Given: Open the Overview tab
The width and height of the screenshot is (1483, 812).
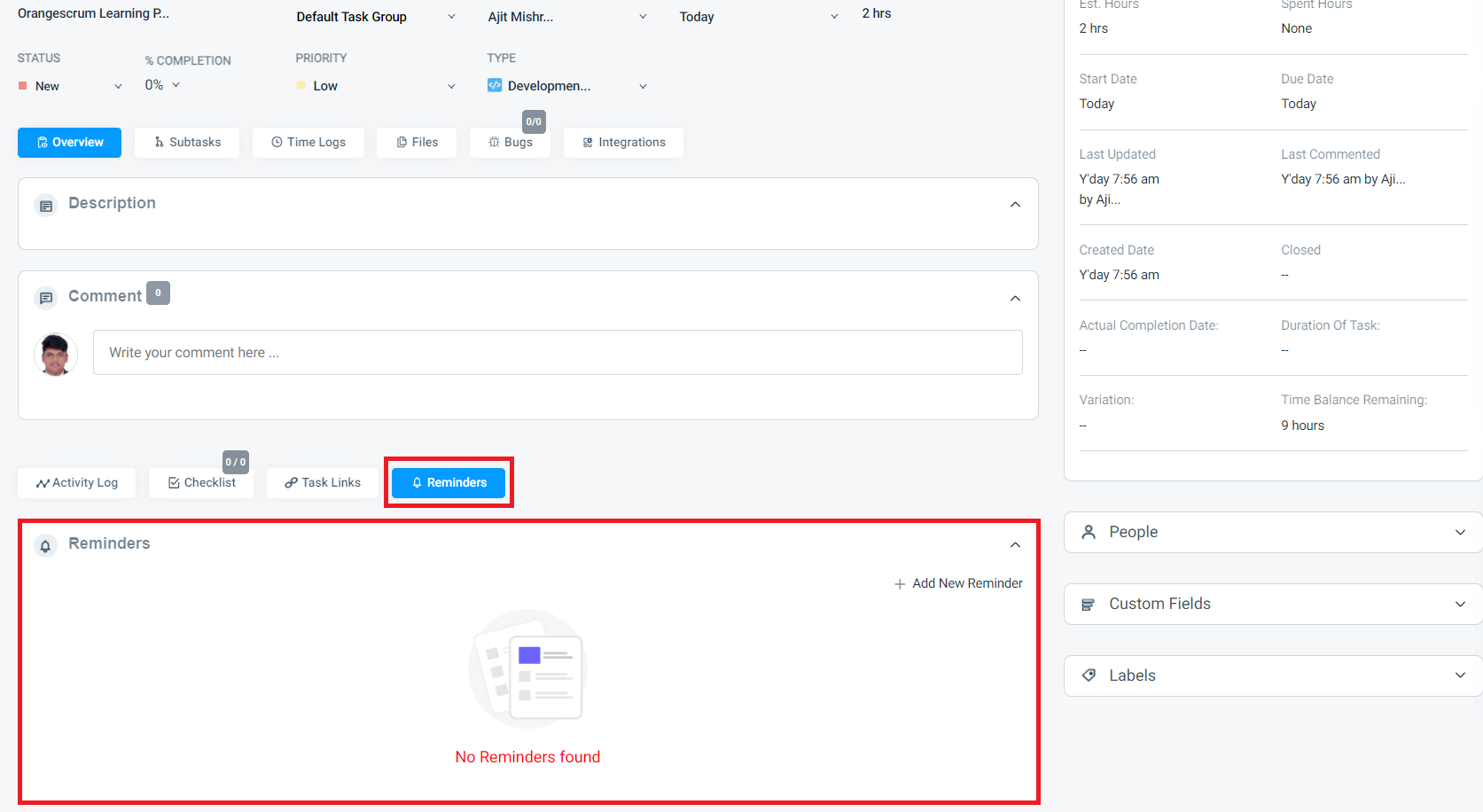Looking at the screenshot, I should point(69,142).
